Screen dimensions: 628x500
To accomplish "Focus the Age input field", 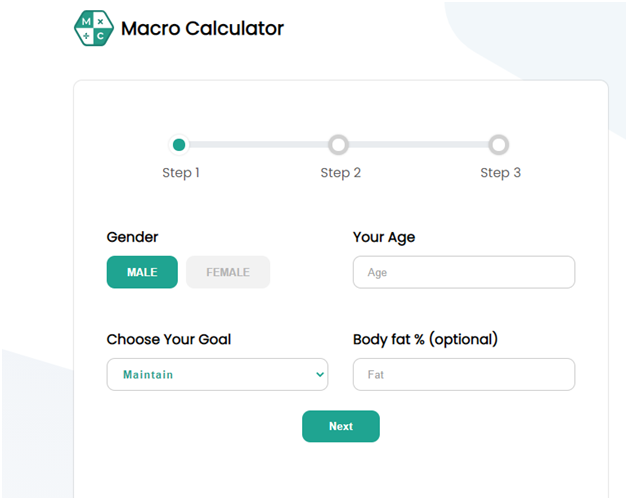I will [x=464, y=272].
